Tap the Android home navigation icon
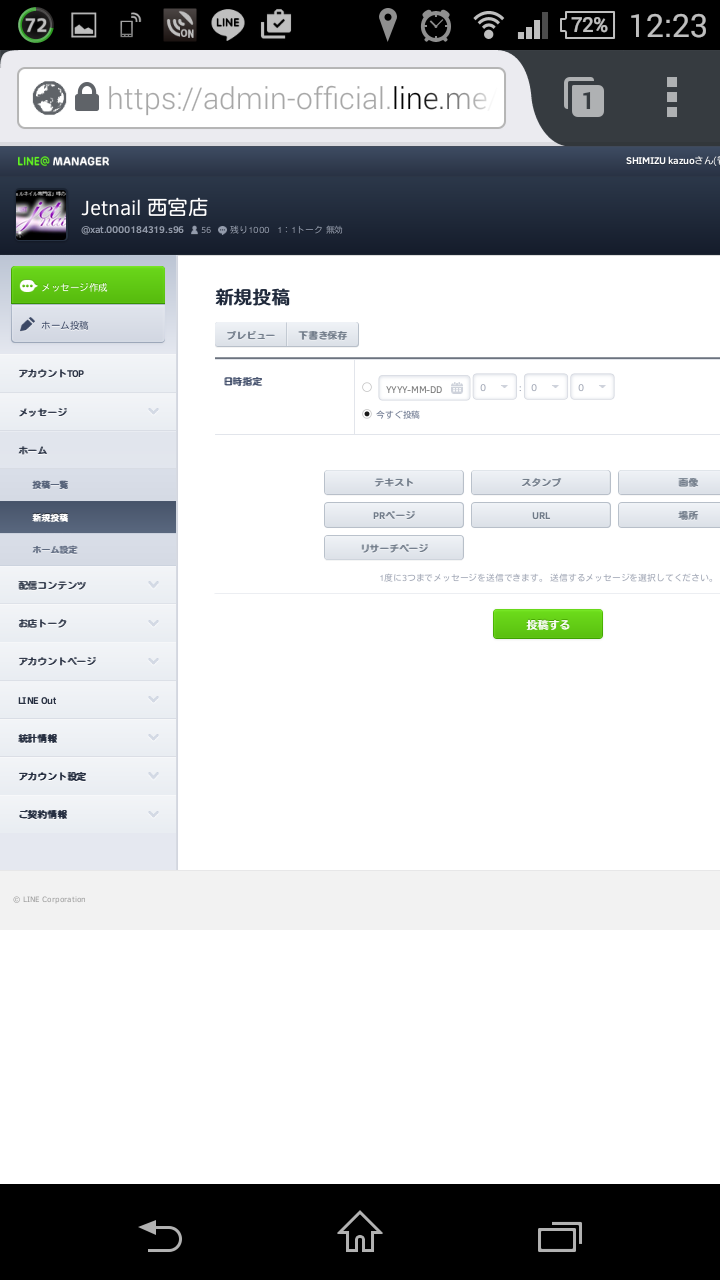720x1280 pixels. click(x=360, y=1232)
